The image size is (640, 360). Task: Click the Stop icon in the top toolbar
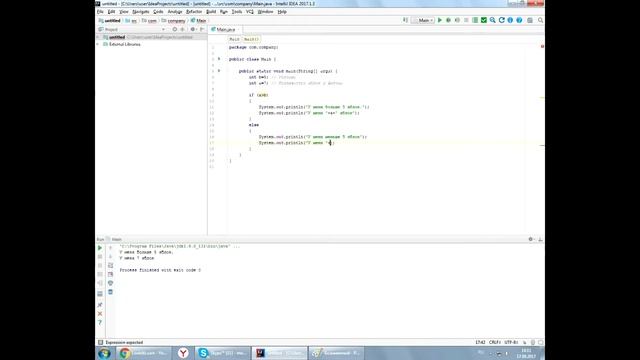[466, 20]
